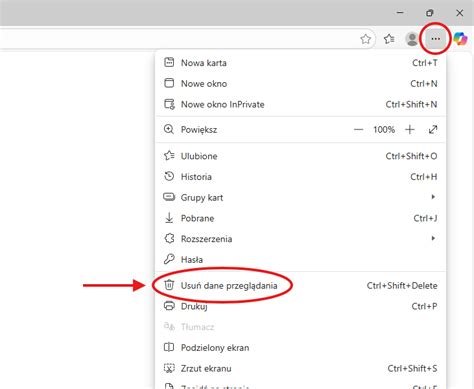Click the Ctrl+T shortcut text
This screenshot has height=389, width=474.
425,63
